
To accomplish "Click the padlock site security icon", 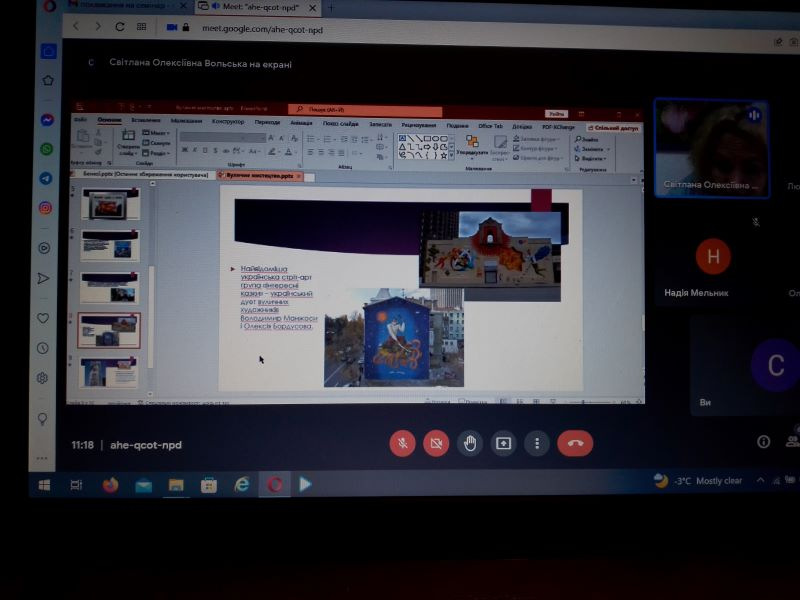I will pos(186,28).
